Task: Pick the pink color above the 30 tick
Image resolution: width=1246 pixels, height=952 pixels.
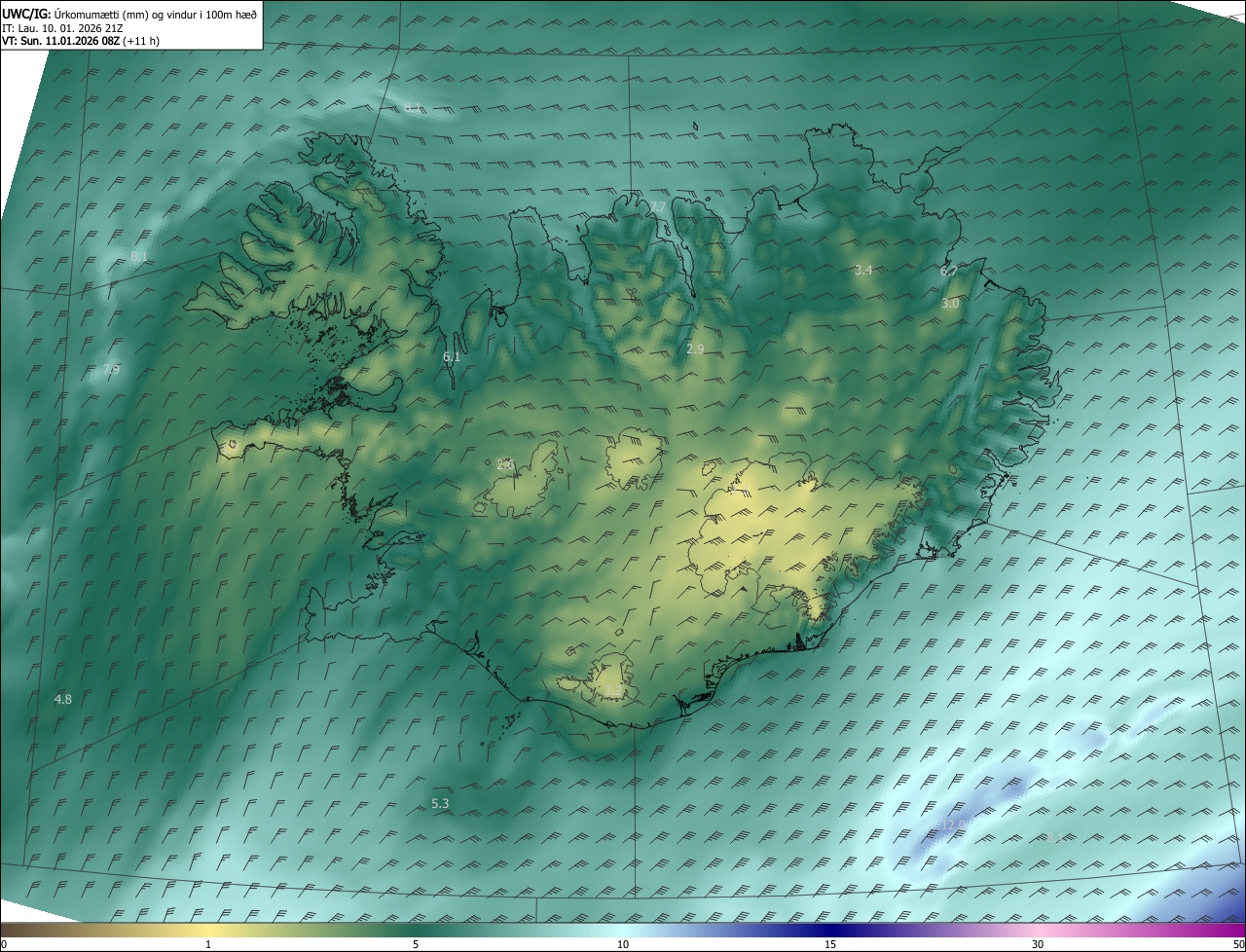Action: [x=1038, y=930]
